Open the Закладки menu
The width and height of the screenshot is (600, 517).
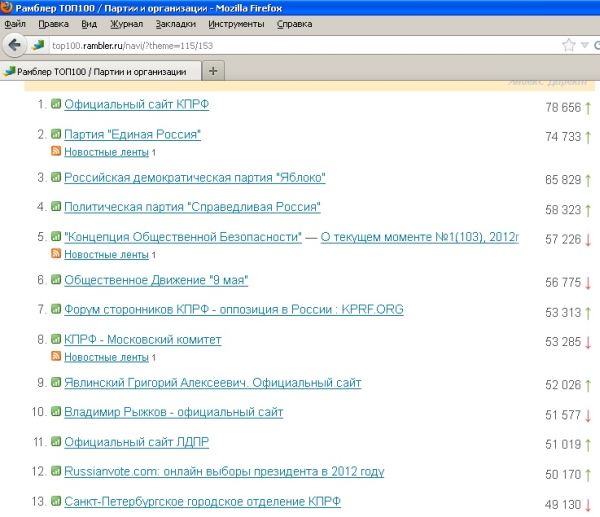coord(176,23)
